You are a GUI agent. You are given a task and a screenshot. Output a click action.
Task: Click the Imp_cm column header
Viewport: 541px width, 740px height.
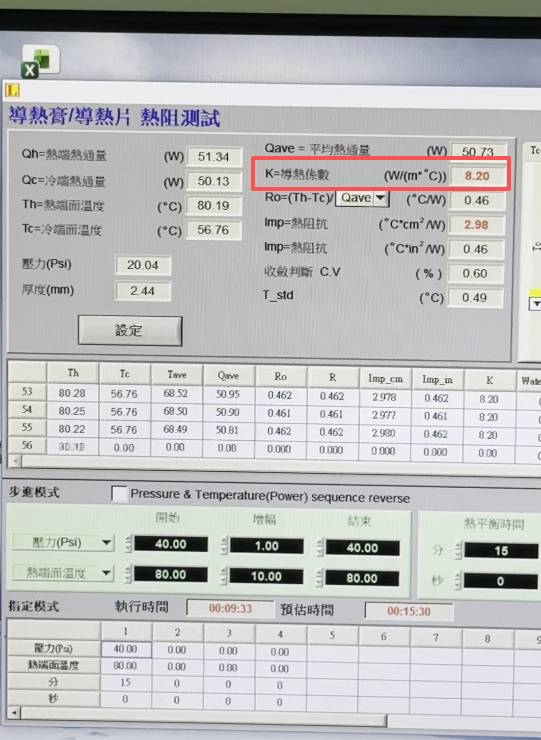(x=385, y=378)
